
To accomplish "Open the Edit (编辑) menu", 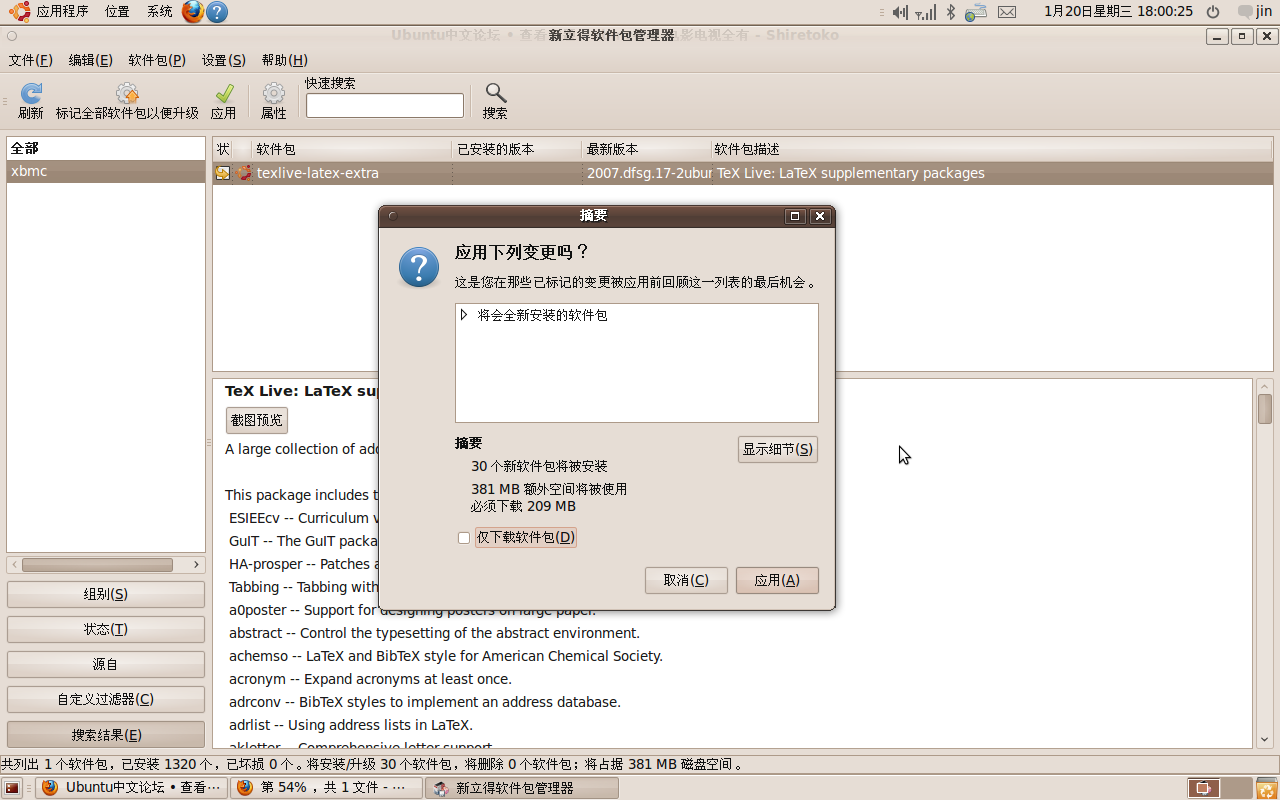I will tap(90, 60).
